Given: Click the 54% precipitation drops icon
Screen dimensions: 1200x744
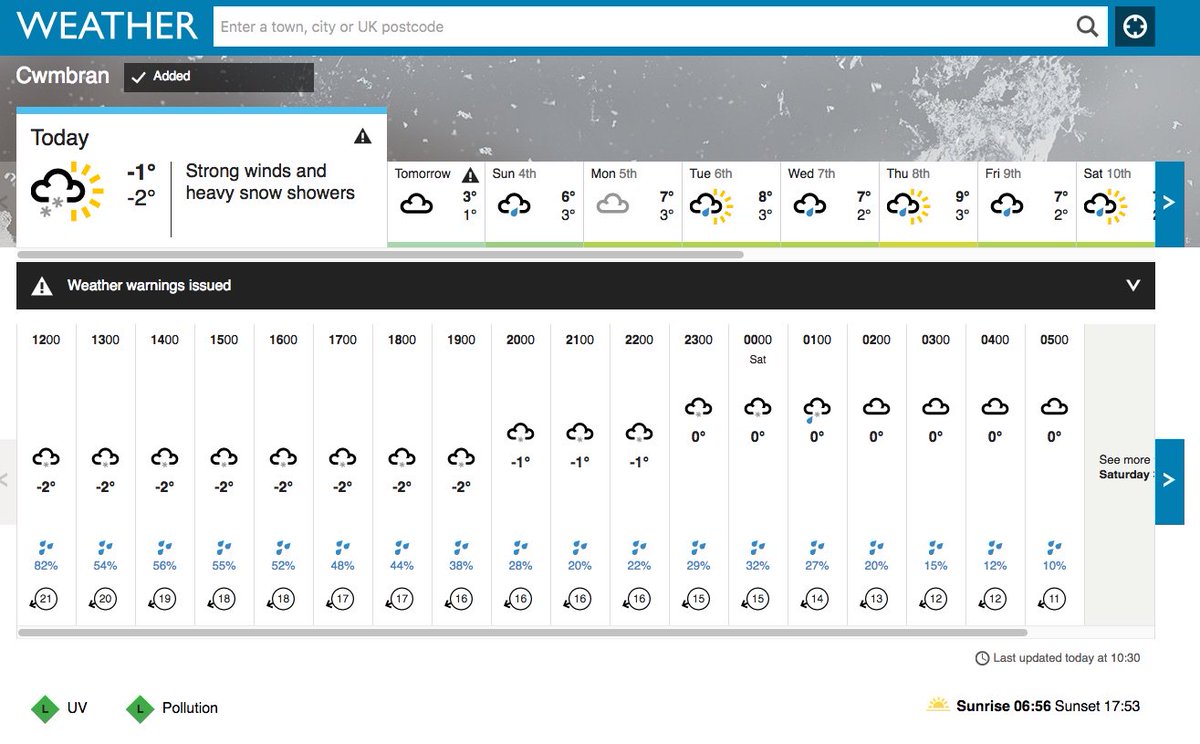Looking at the screenshot, I should click(105, 547).
